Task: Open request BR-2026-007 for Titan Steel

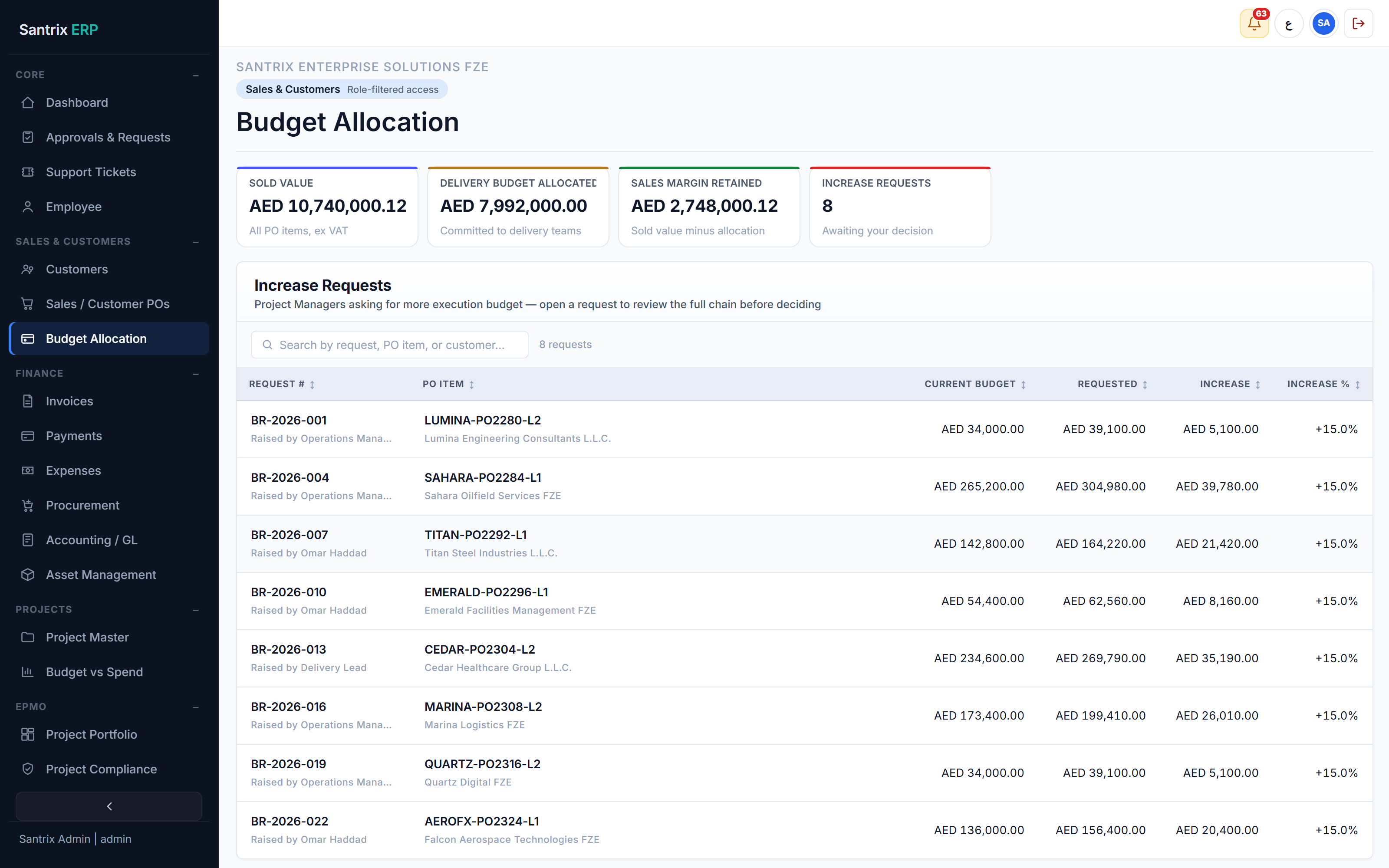Action: pos(804,544)
